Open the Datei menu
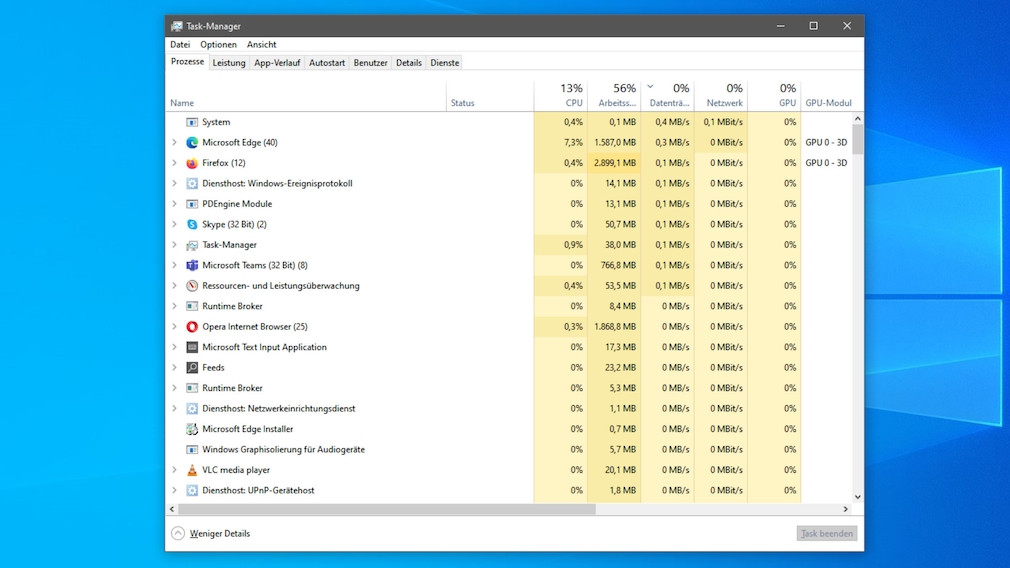The image size is (1010, 568). [180, 44]
